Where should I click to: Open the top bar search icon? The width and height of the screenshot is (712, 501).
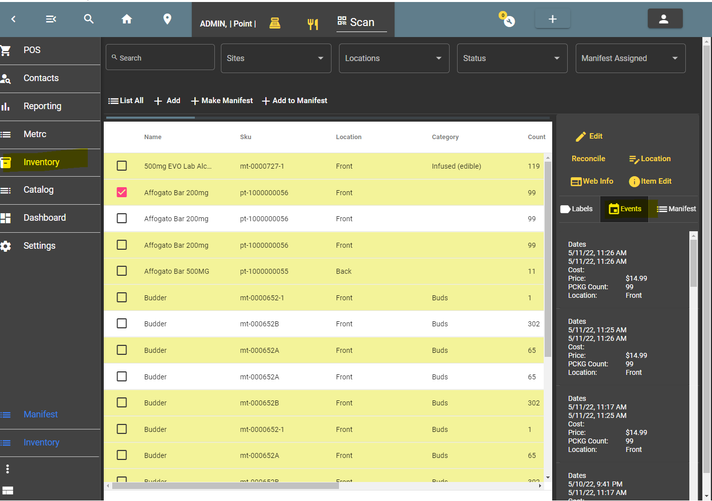click(x=89, y=19)
